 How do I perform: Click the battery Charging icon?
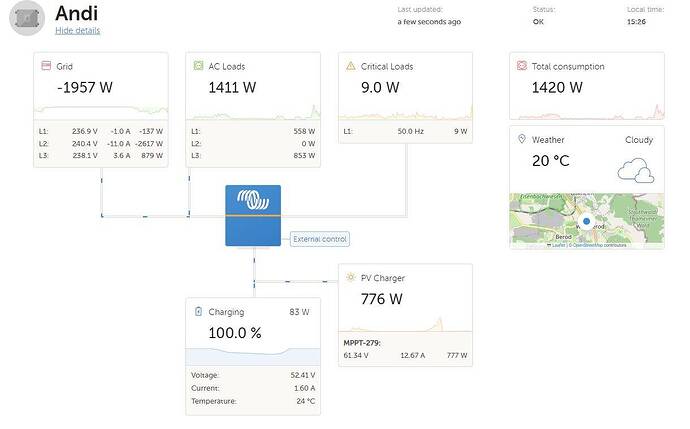[x=198, y=312]
